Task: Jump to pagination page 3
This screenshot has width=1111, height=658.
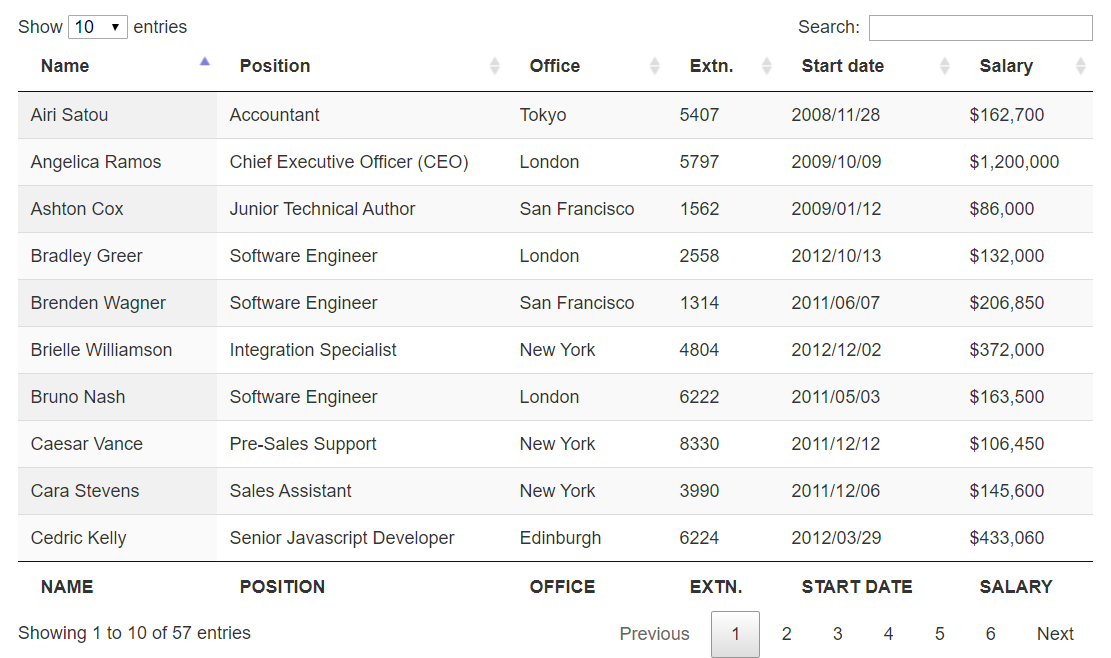Action: click(x=838, y=634)
